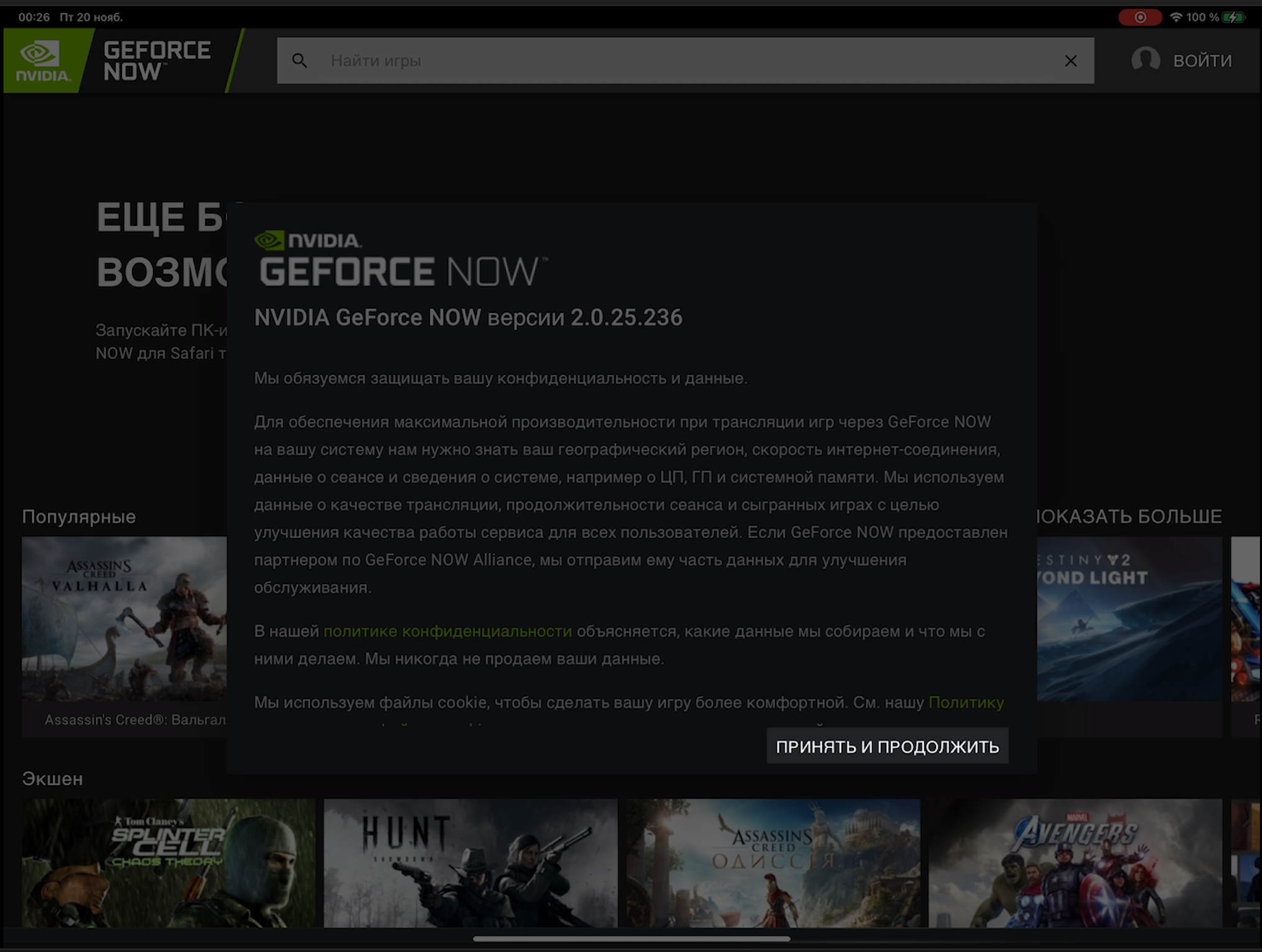Open the Политику cookie link
Image resolution: width=1262 pixels, height=952 pixels.
coord(966,702)
